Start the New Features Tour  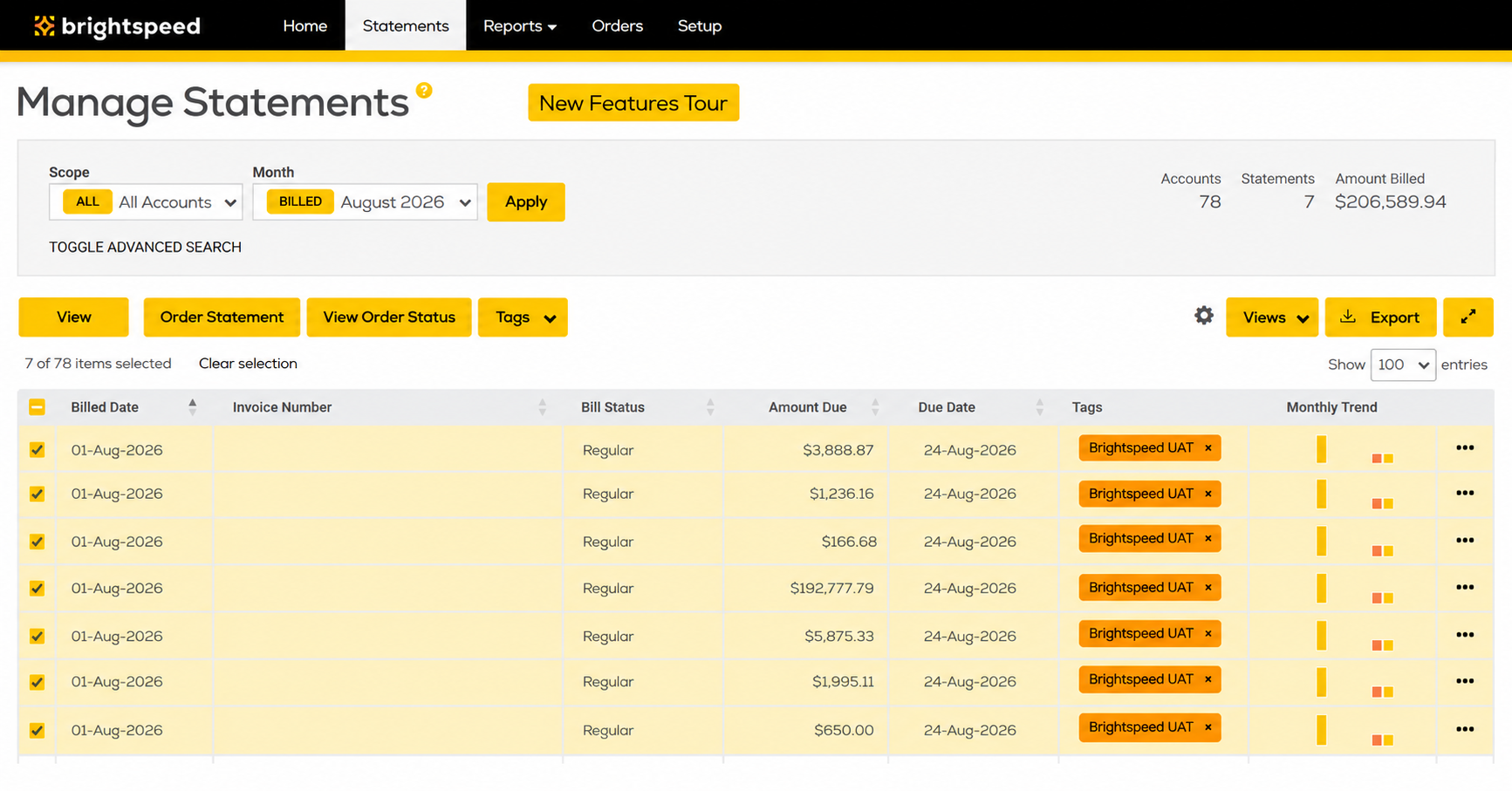(633, 103)
